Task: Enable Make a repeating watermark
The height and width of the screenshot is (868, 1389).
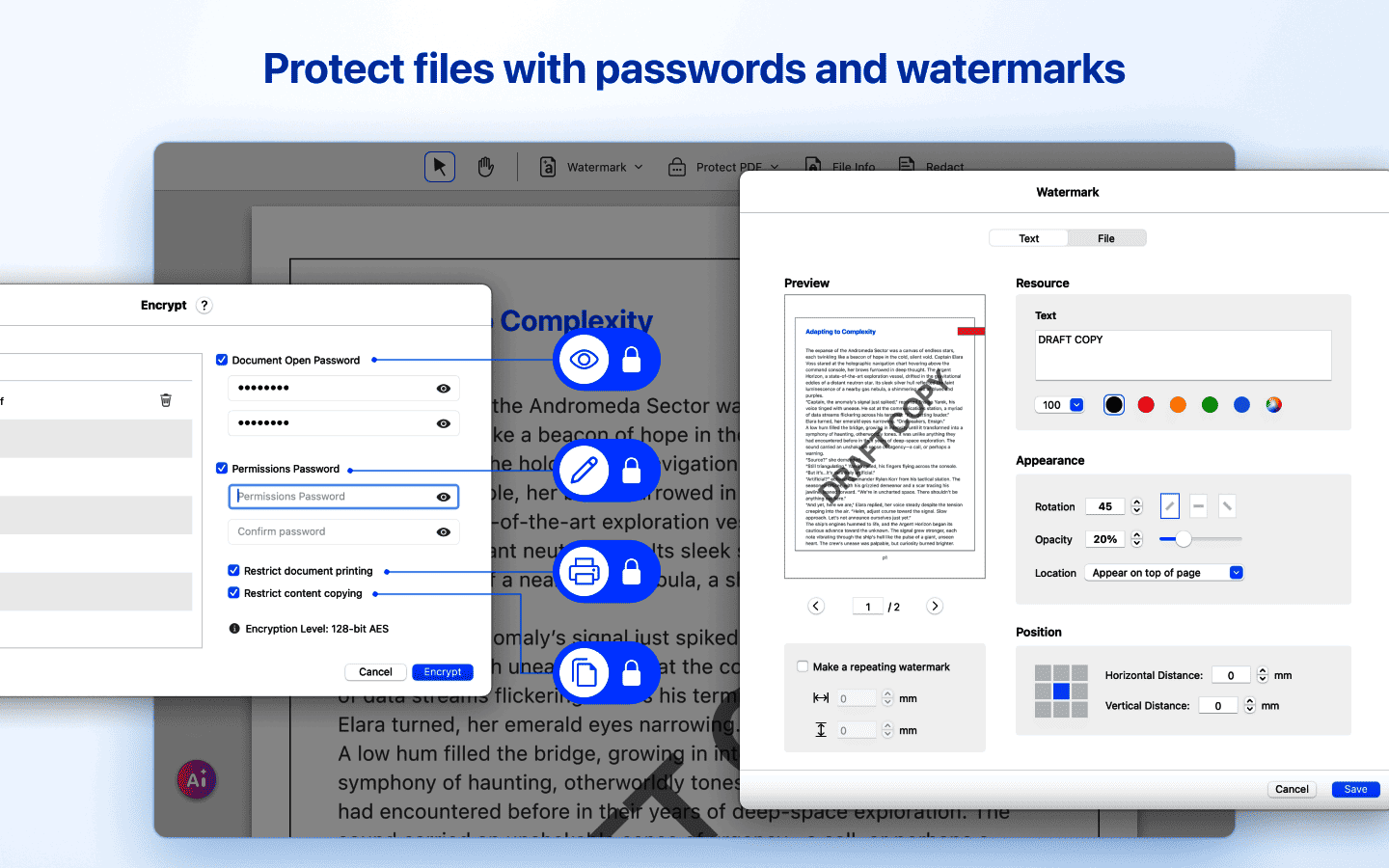Action: point(802,666)
